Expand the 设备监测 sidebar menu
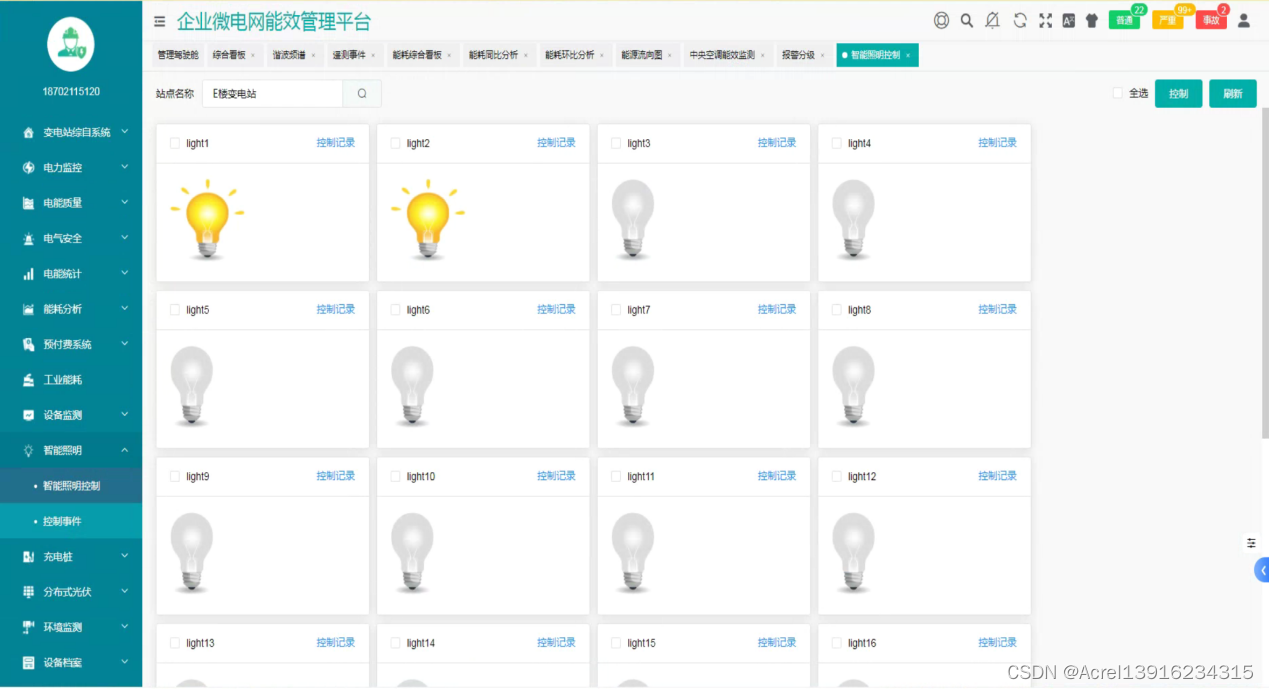This screenshot has width=1269, height=689. (x=71, y=415)
